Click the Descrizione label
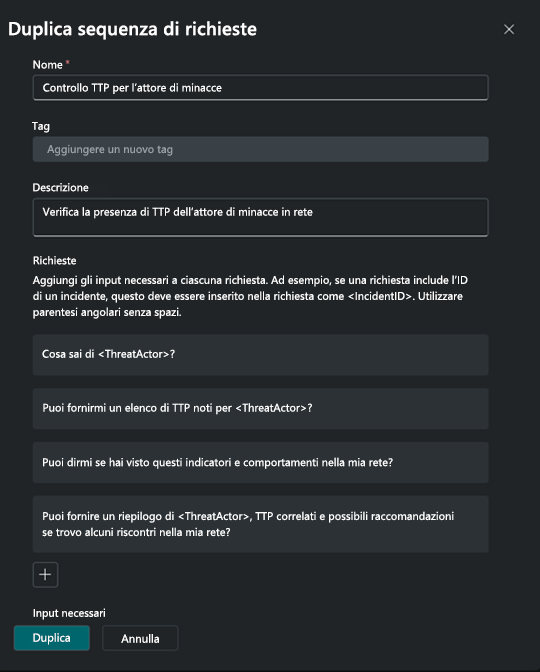 coord(60,188)
